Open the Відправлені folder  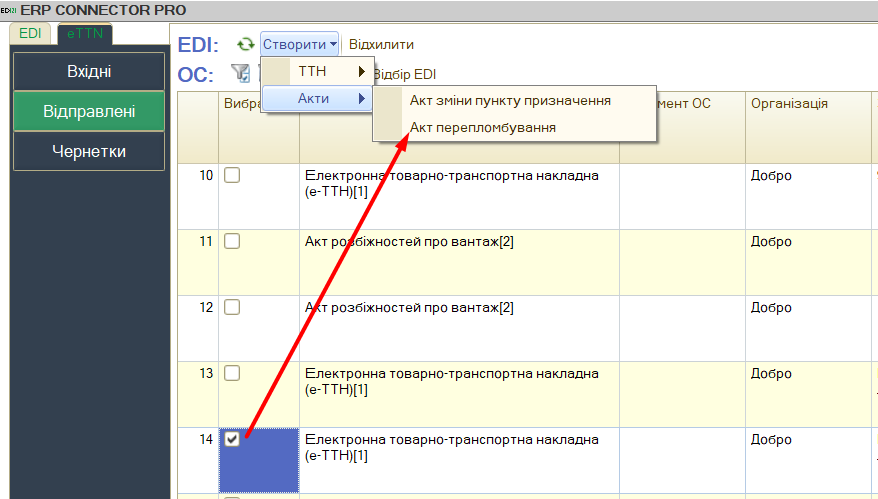coord(89,111)
